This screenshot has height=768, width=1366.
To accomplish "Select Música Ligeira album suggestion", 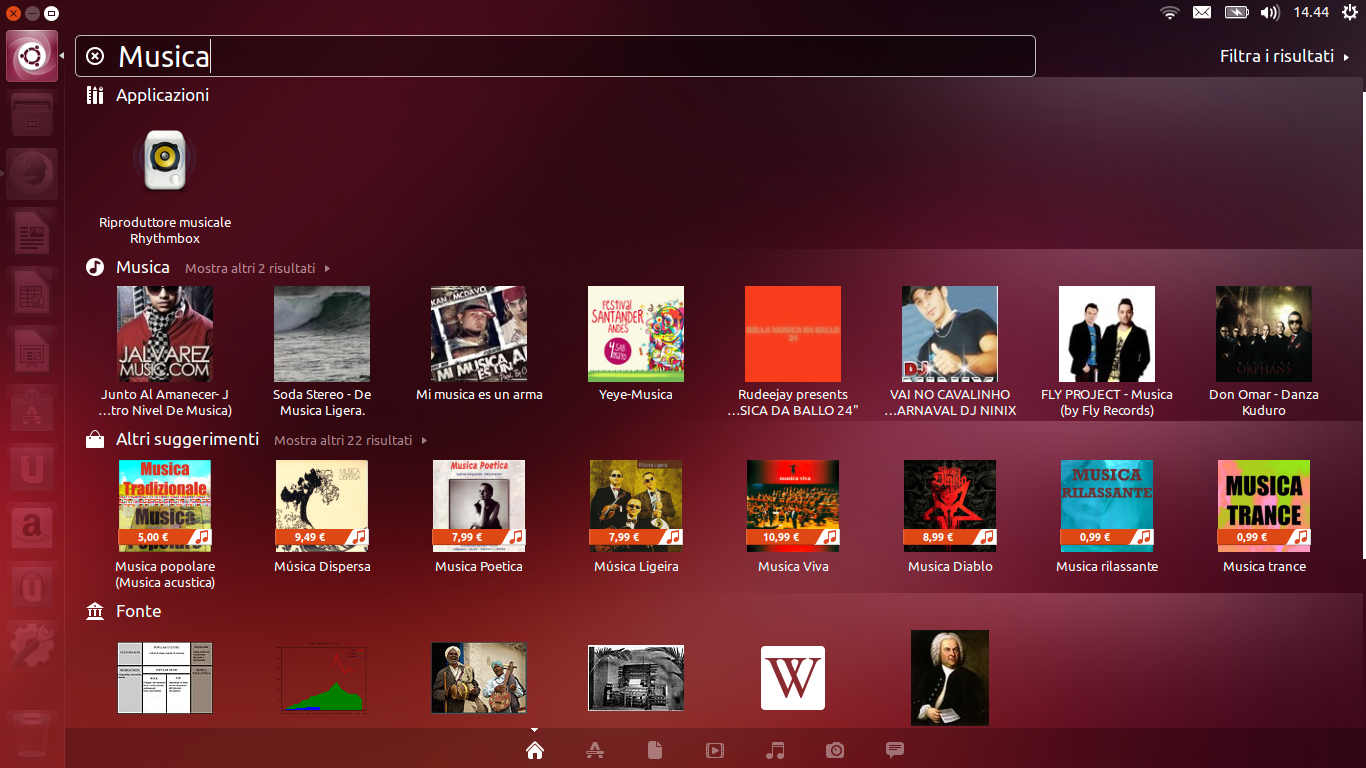I will click(x=636, y=506).
